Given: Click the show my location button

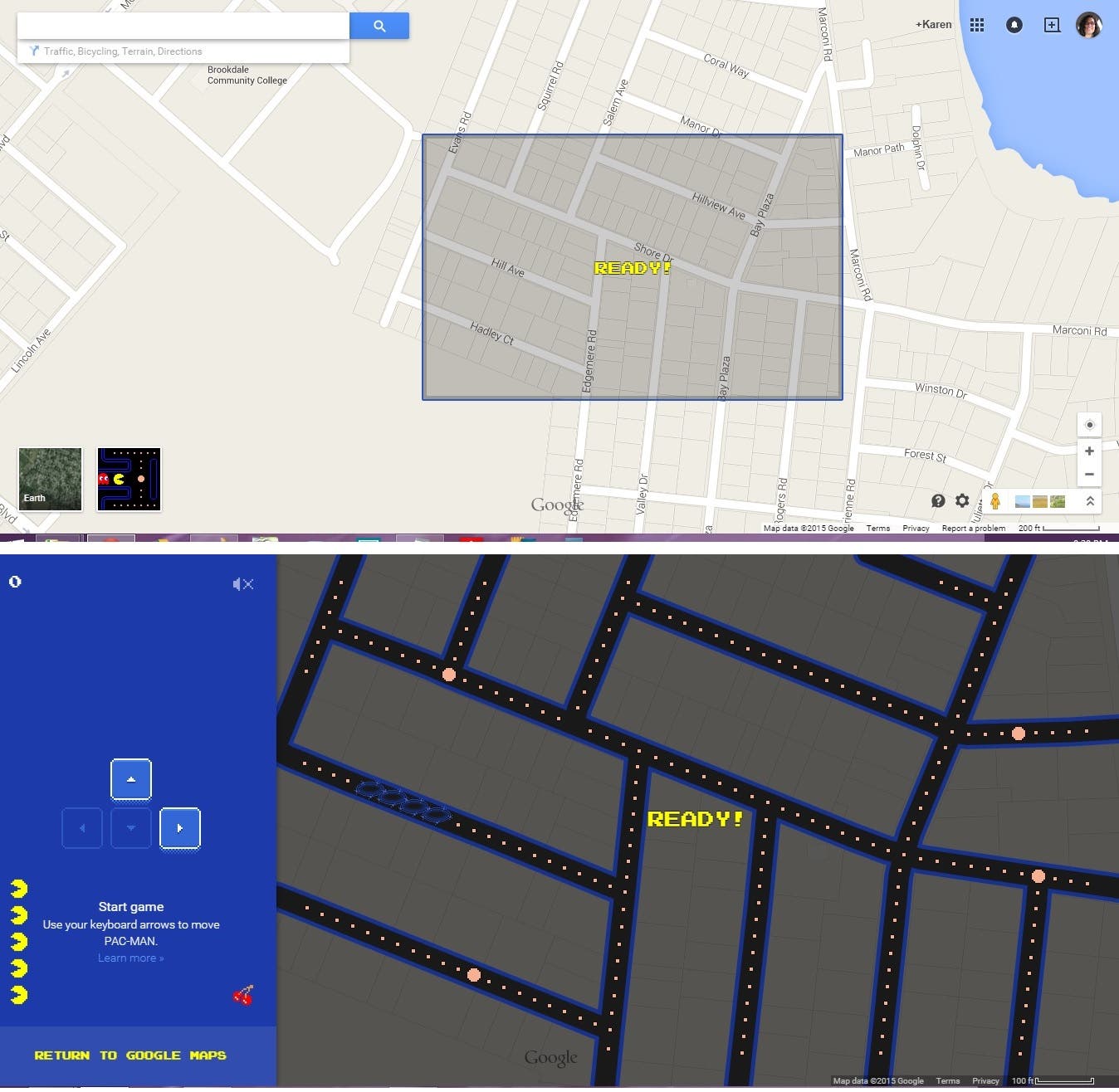Looking at the screenshot, I should (x=1089, y=425).
